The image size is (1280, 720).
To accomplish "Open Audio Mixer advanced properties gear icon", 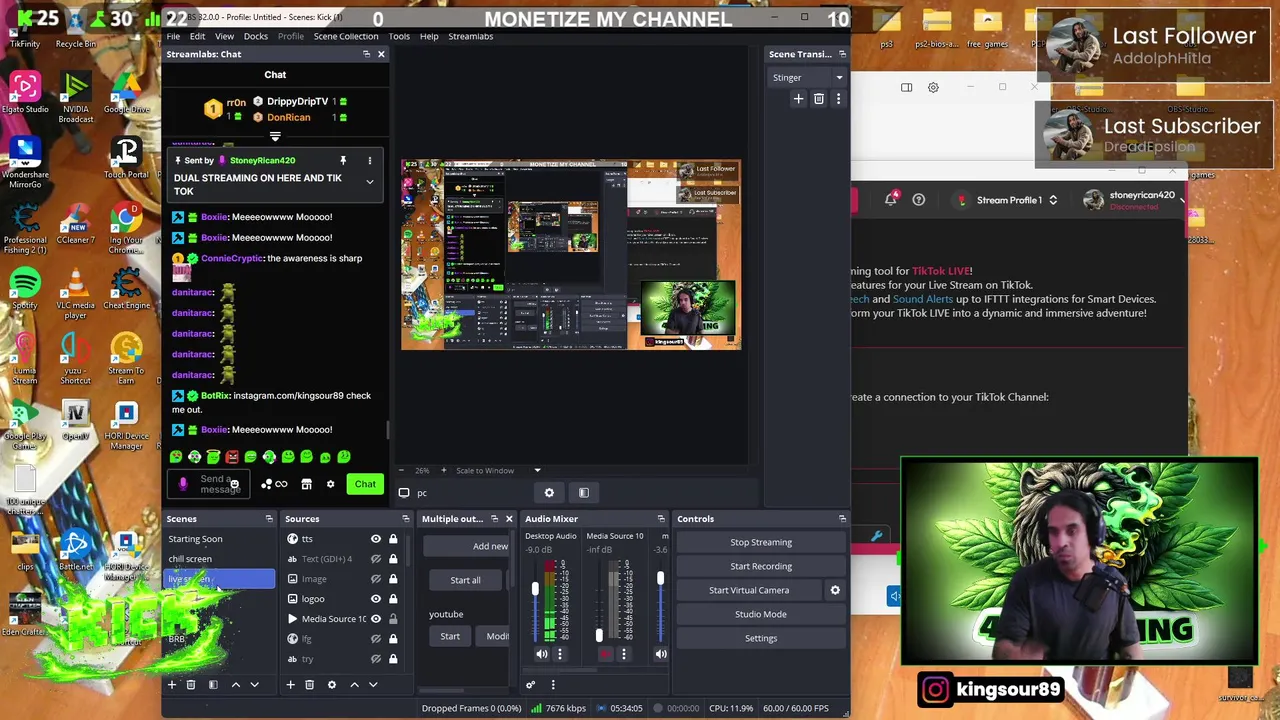I will click(531, 685).
